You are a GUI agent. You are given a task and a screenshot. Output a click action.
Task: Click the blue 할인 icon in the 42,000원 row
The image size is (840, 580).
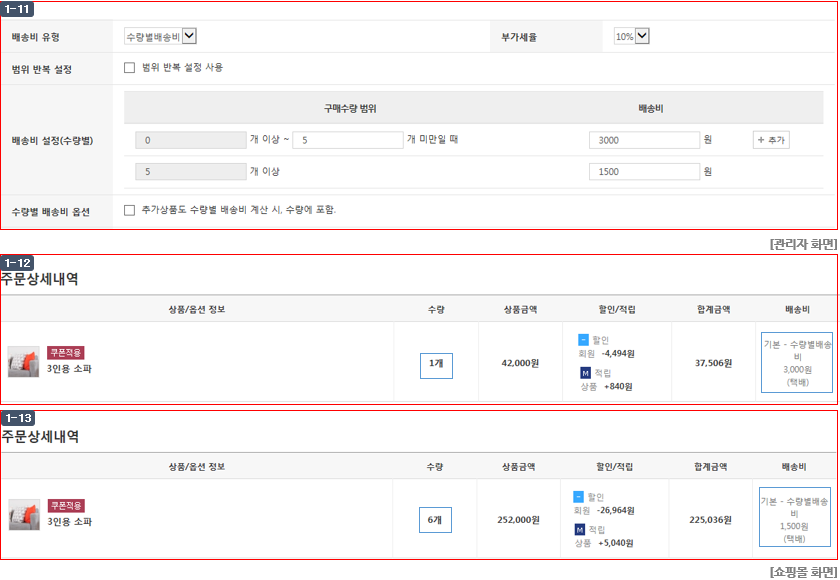[583, 340]
